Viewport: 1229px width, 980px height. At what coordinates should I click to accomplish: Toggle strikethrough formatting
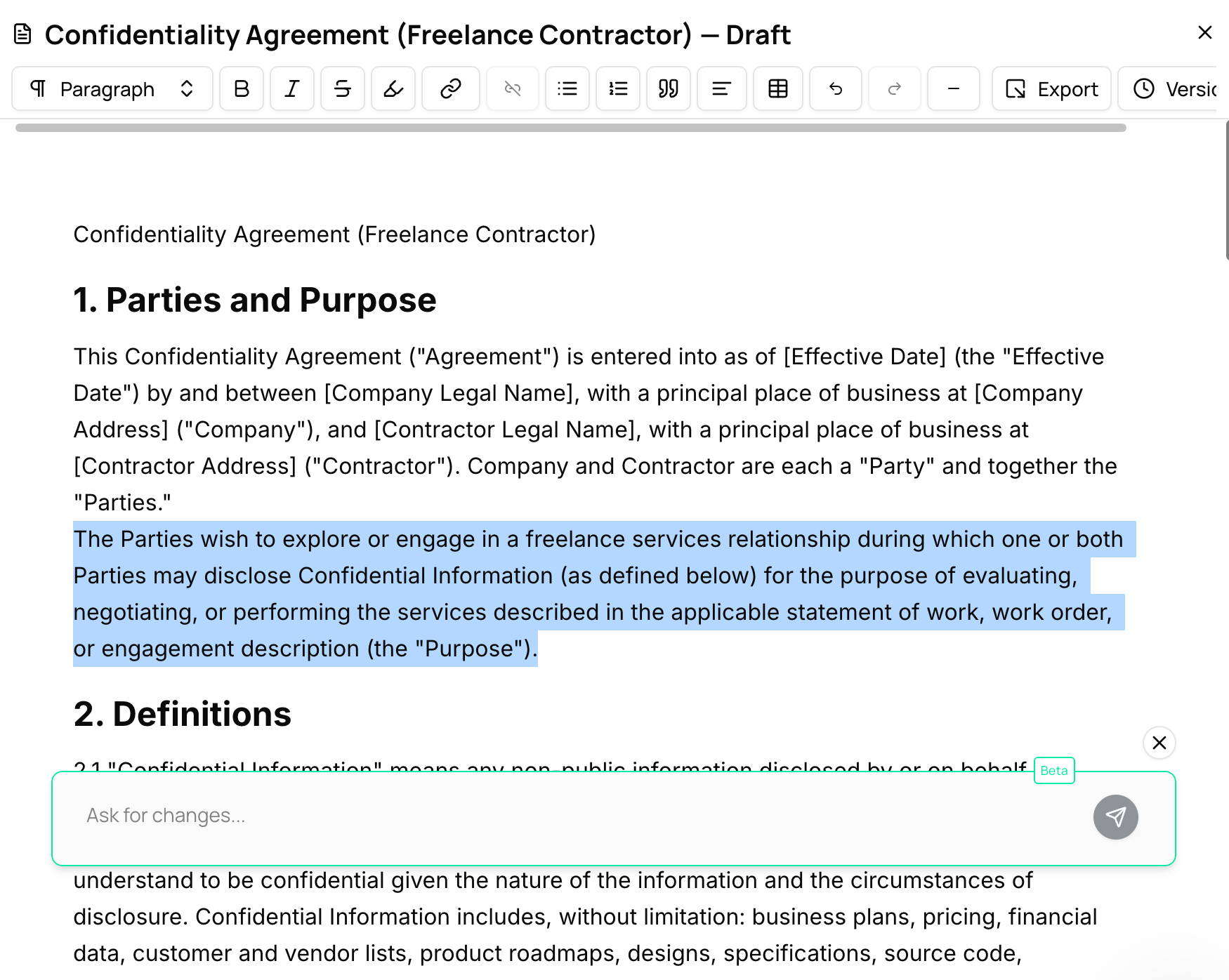(343, 89)
